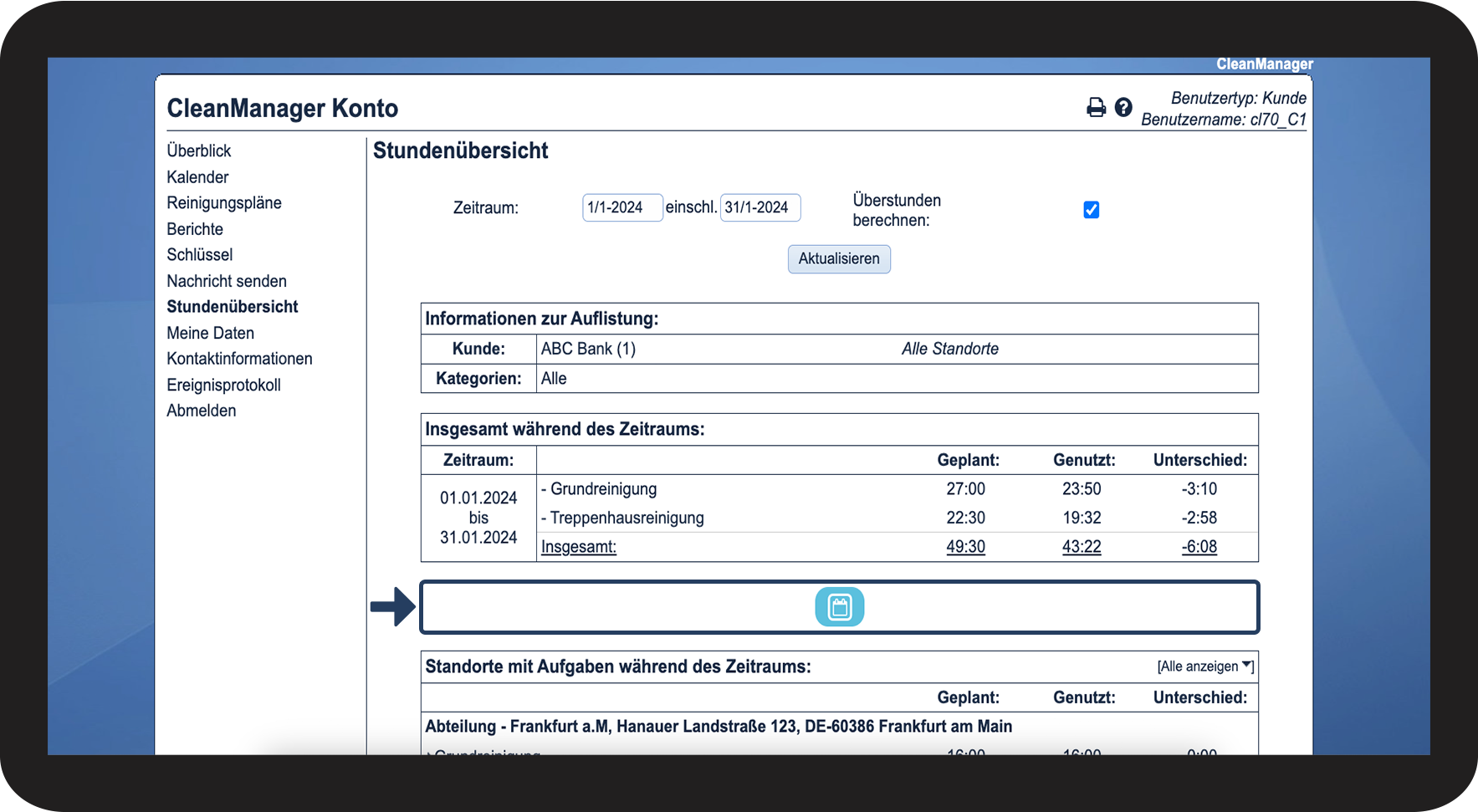Click the start date field 1/1-2024
This screenshot has height=812, width=1478.
click(x=621, y=207)
